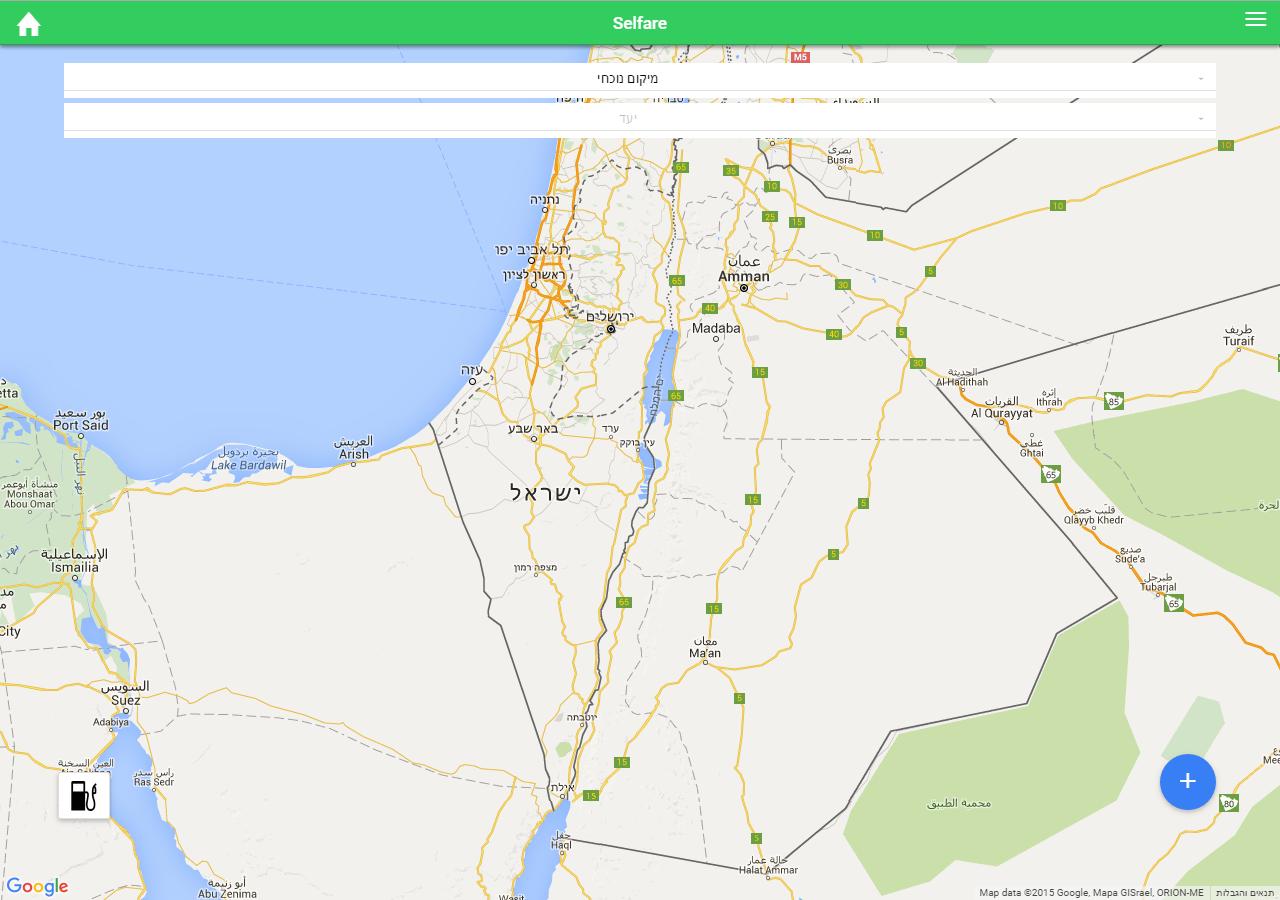Select the ירושלים map label
This screenshot has width=1280, height=900.
(x=610, y=316)
